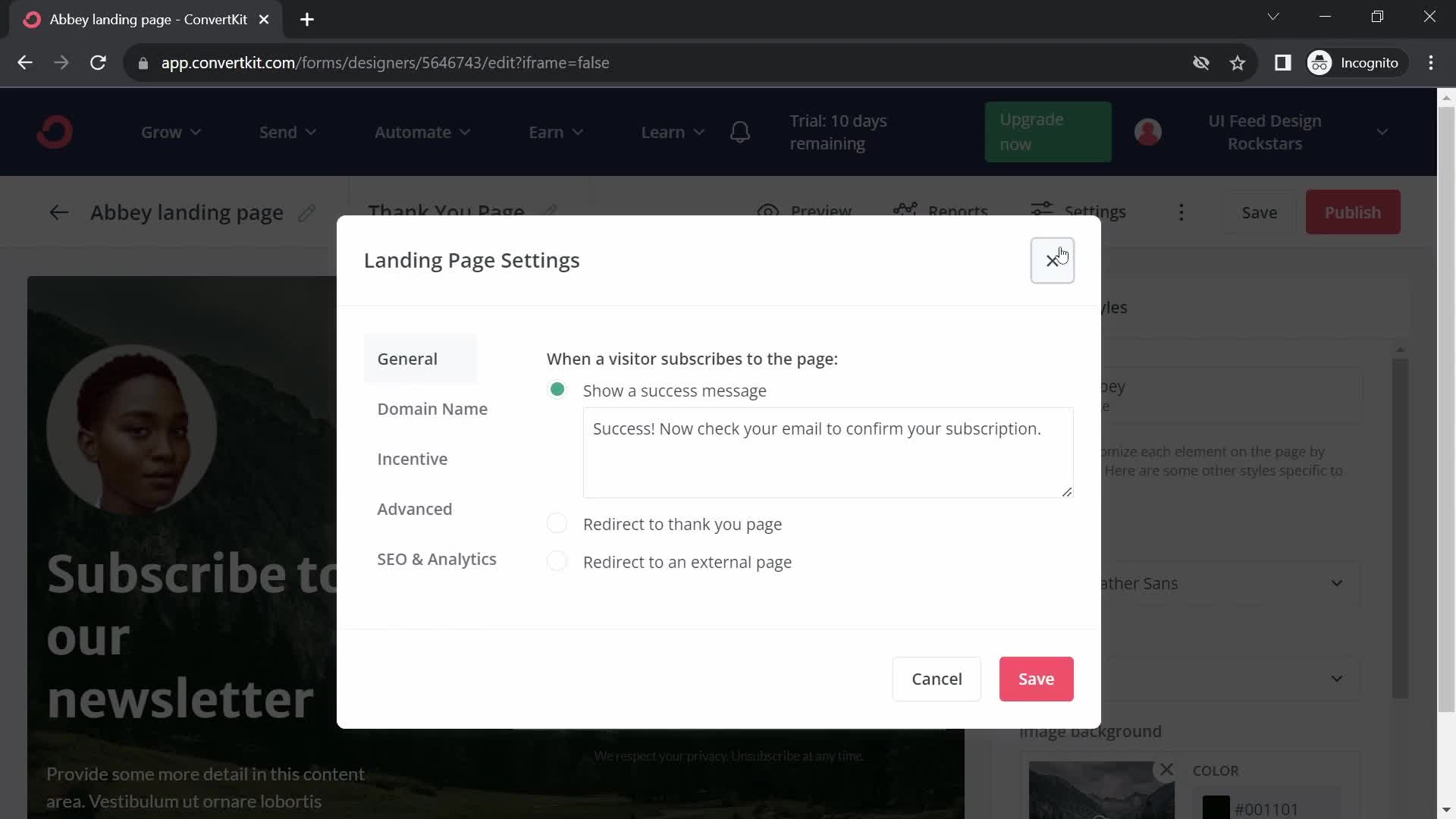1456x819 pixels.
Task: Switch to the Incentive settings tab
Action: [413, 458]
